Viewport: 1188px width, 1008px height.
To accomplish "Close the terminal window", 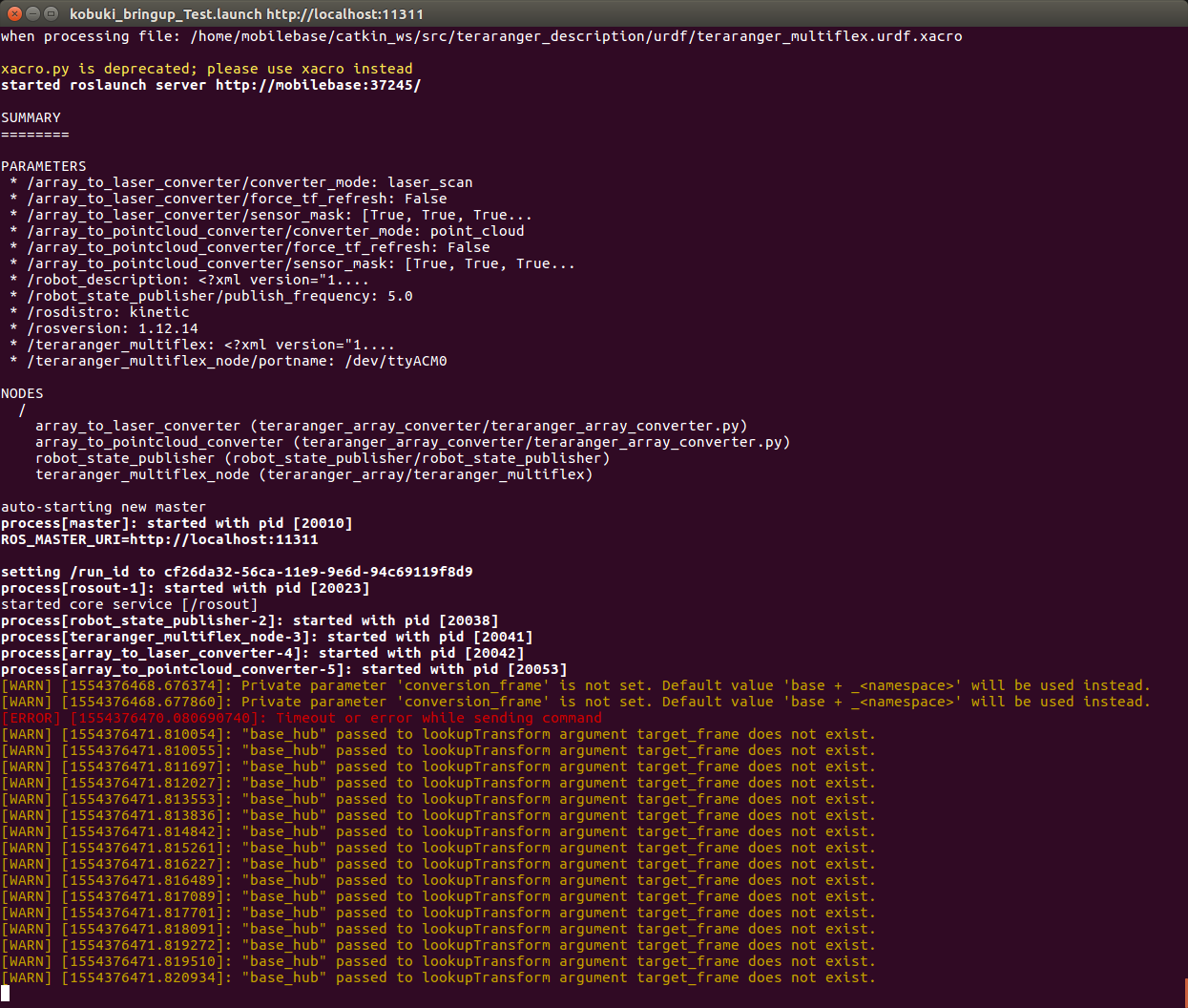I will coord(14,13).
